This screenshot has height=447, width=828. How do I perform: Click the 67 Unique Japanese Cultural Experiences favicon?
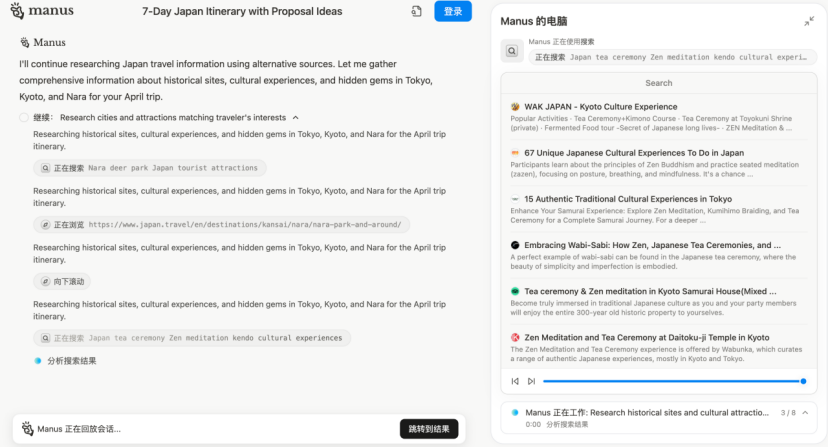515,153
